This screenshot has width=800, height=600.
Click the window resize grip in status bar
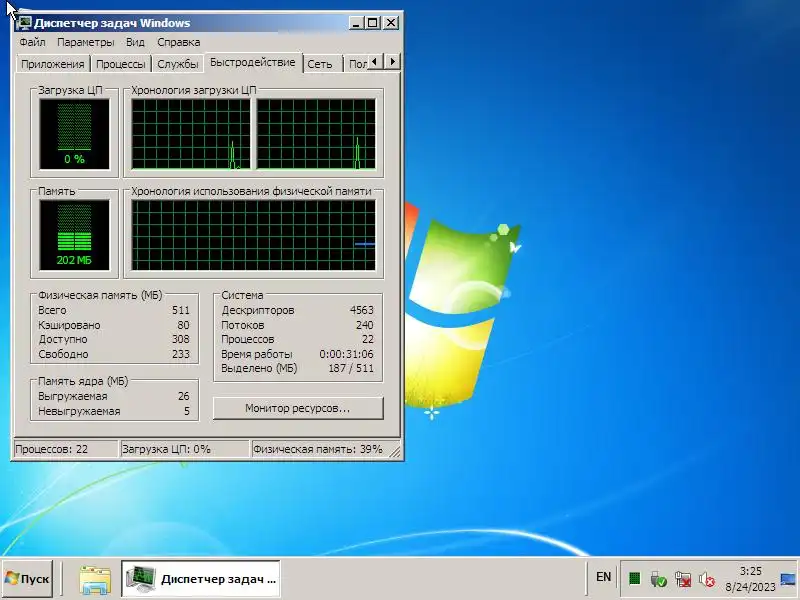pos(395,452)
